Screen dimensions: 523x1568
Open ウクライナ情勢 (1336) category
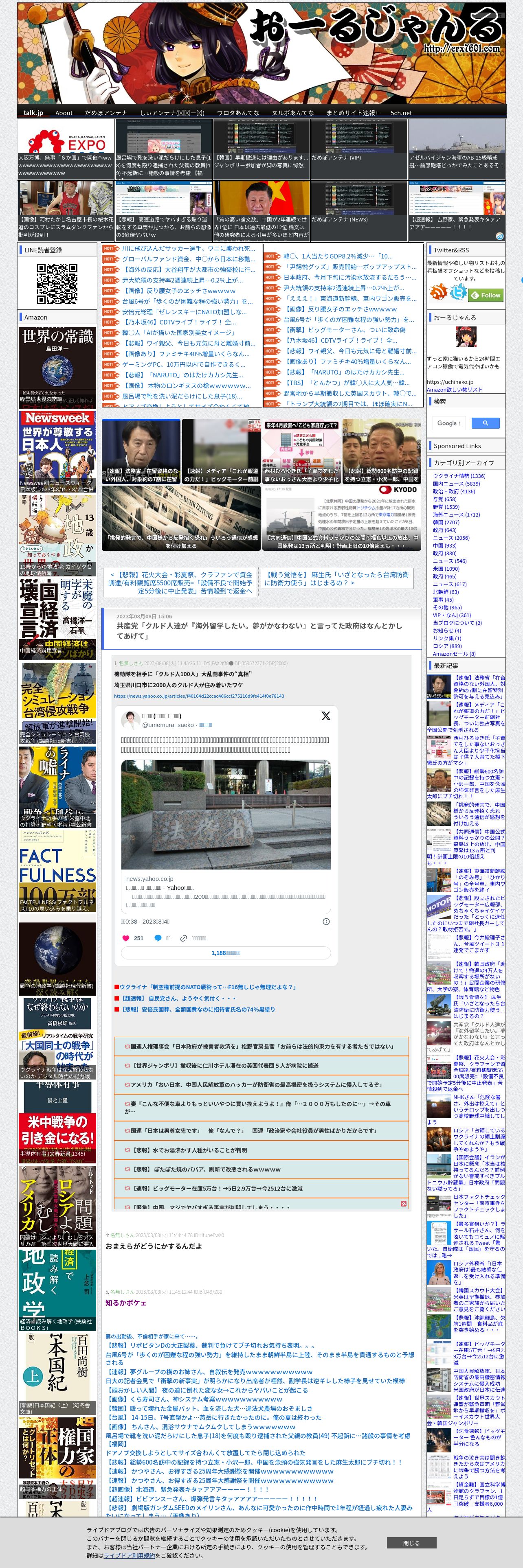click(459, 476)
